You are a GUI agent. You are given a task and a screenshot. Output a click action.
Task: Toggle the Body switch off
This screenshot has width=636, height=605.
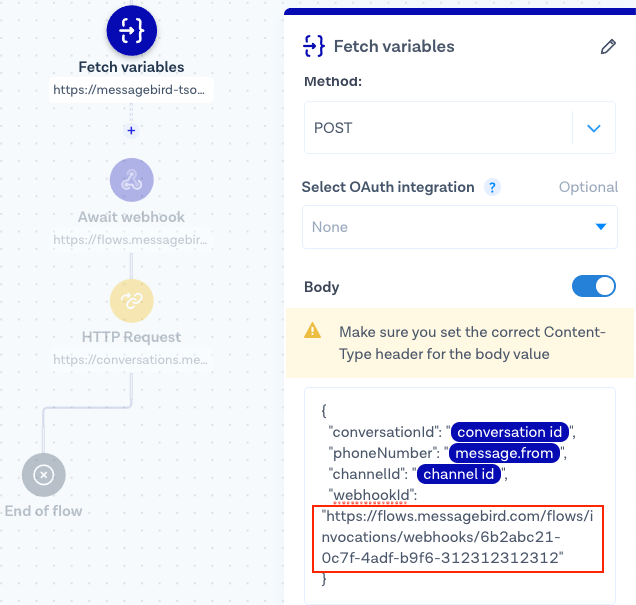click(x=594, y=287)
